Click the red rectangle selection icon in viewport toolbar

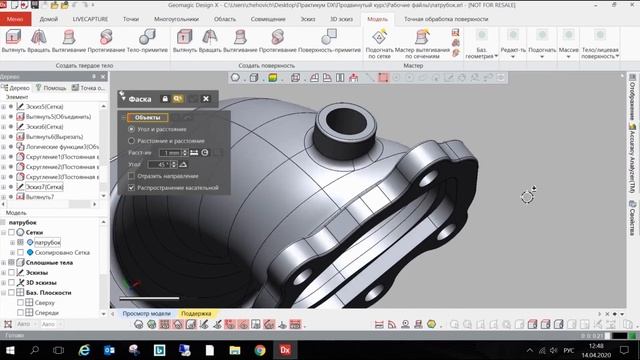[x=383, y=78]
